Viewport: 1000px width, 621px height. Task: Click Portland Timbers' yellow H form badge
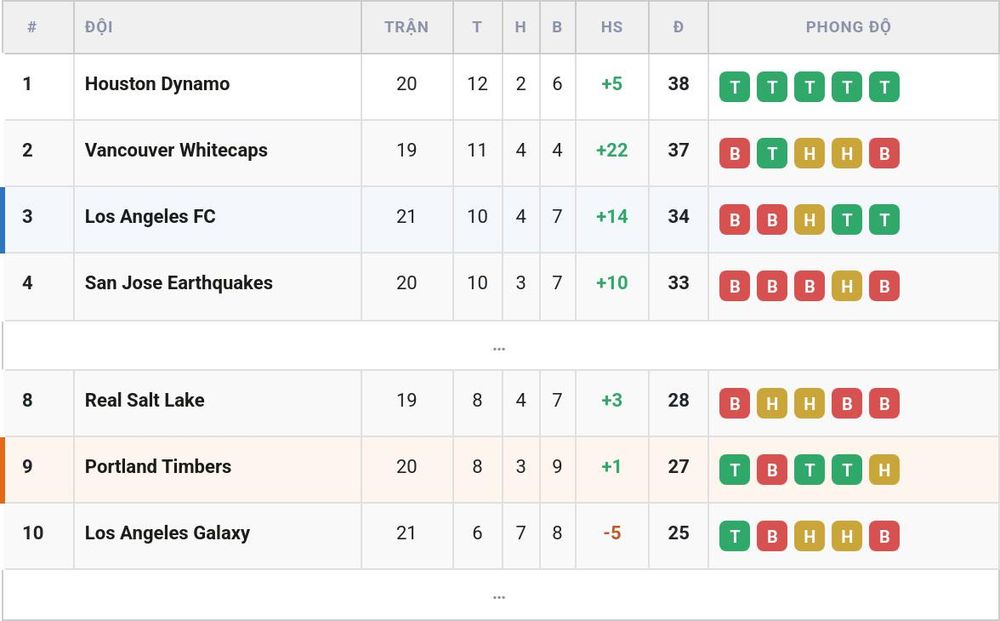885,469
